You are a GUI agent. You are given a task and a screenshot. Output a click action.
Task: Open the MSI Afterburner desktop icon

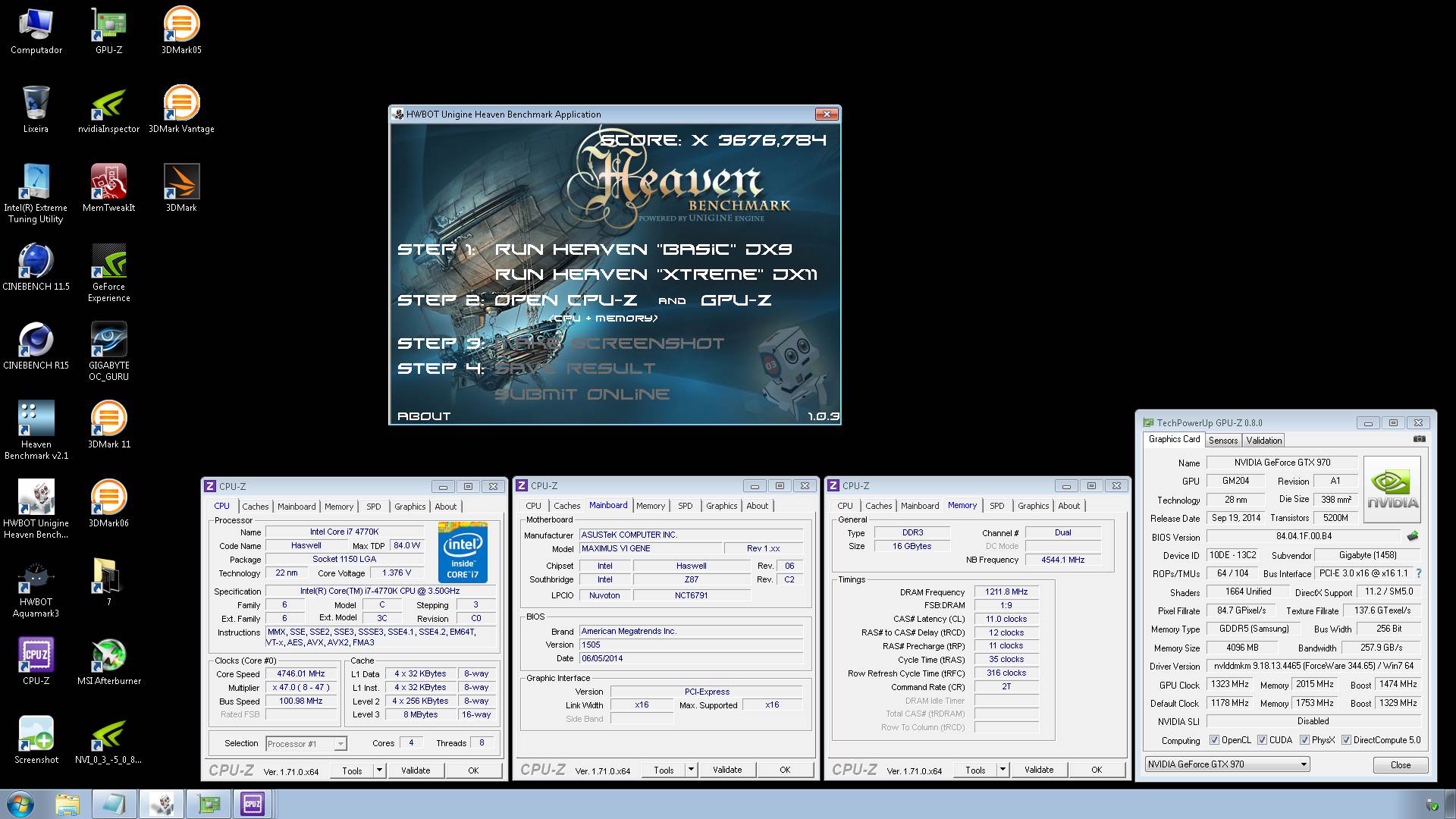[x=108, y=661]
